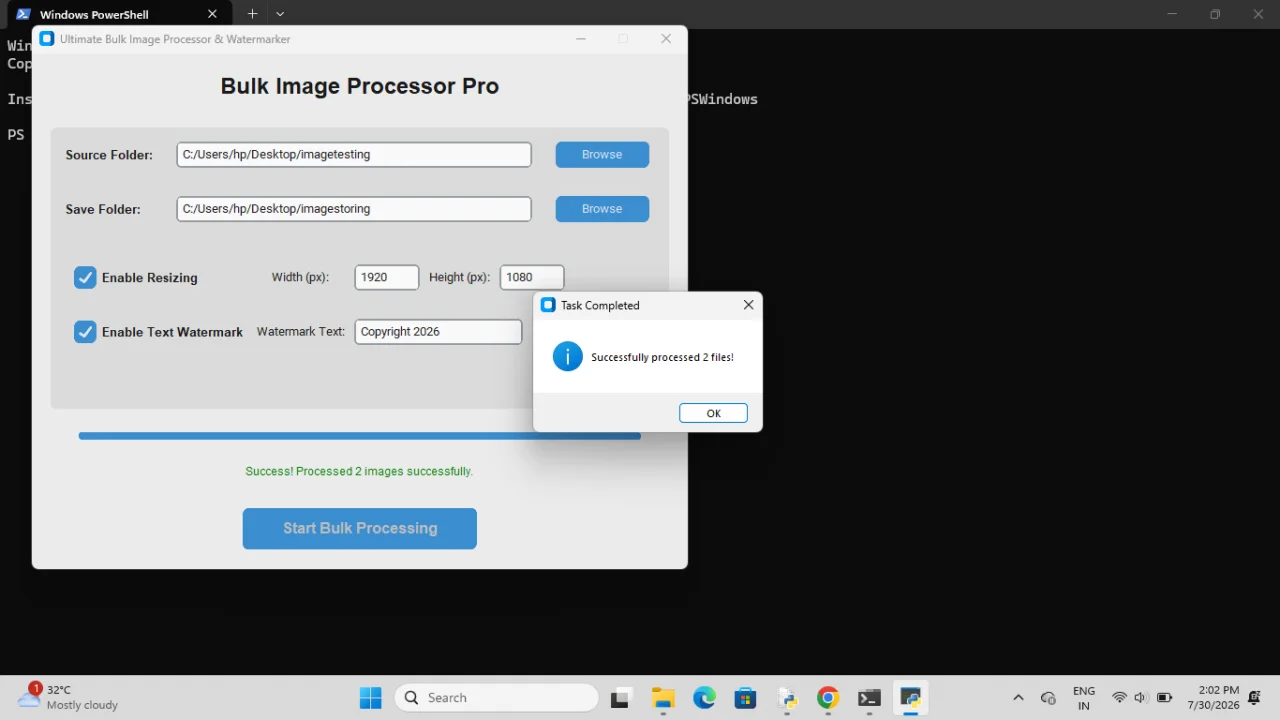Click the ENG IN language indicator
The width and height of the screenshot is (1280, 720).
pos(1083,697)
